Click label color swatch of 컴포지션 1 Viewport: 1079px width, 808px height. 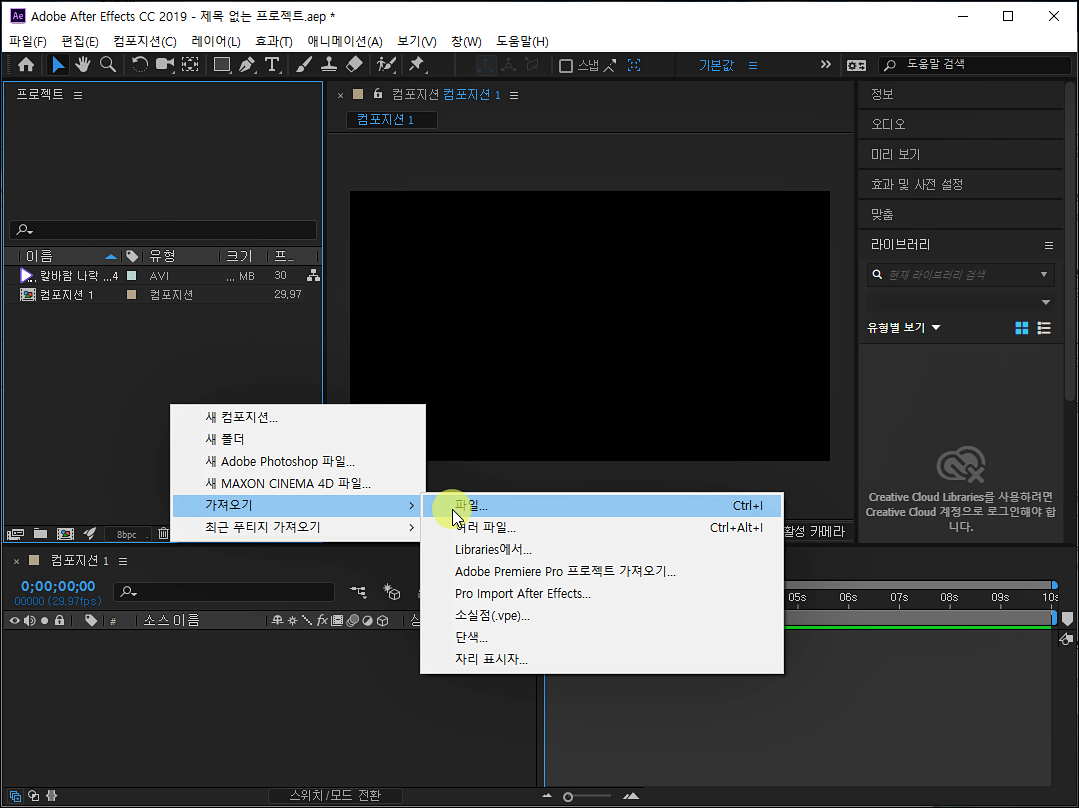click(x=131, y=295)
